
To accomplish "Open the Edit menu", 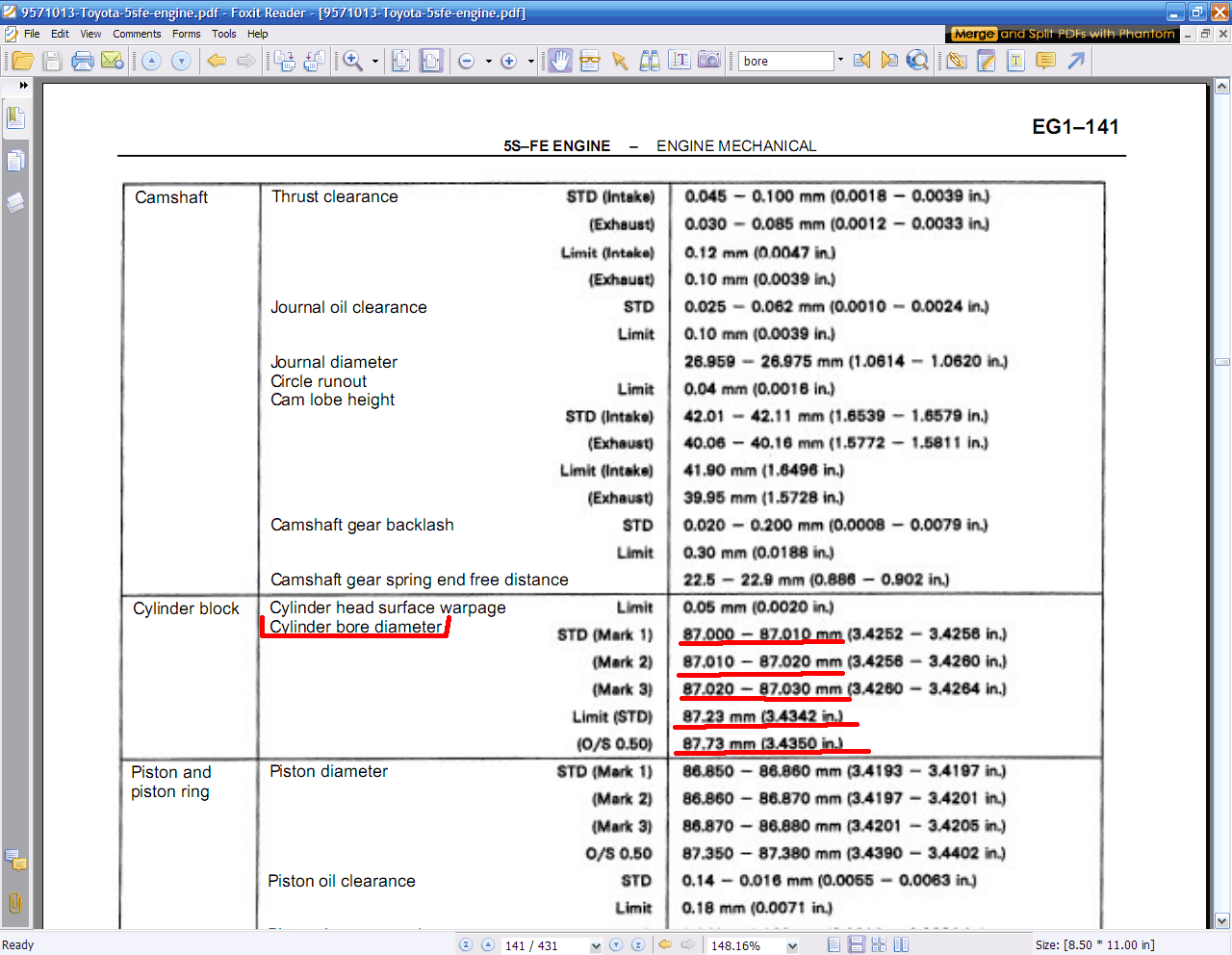I will (x=60, y=34).
